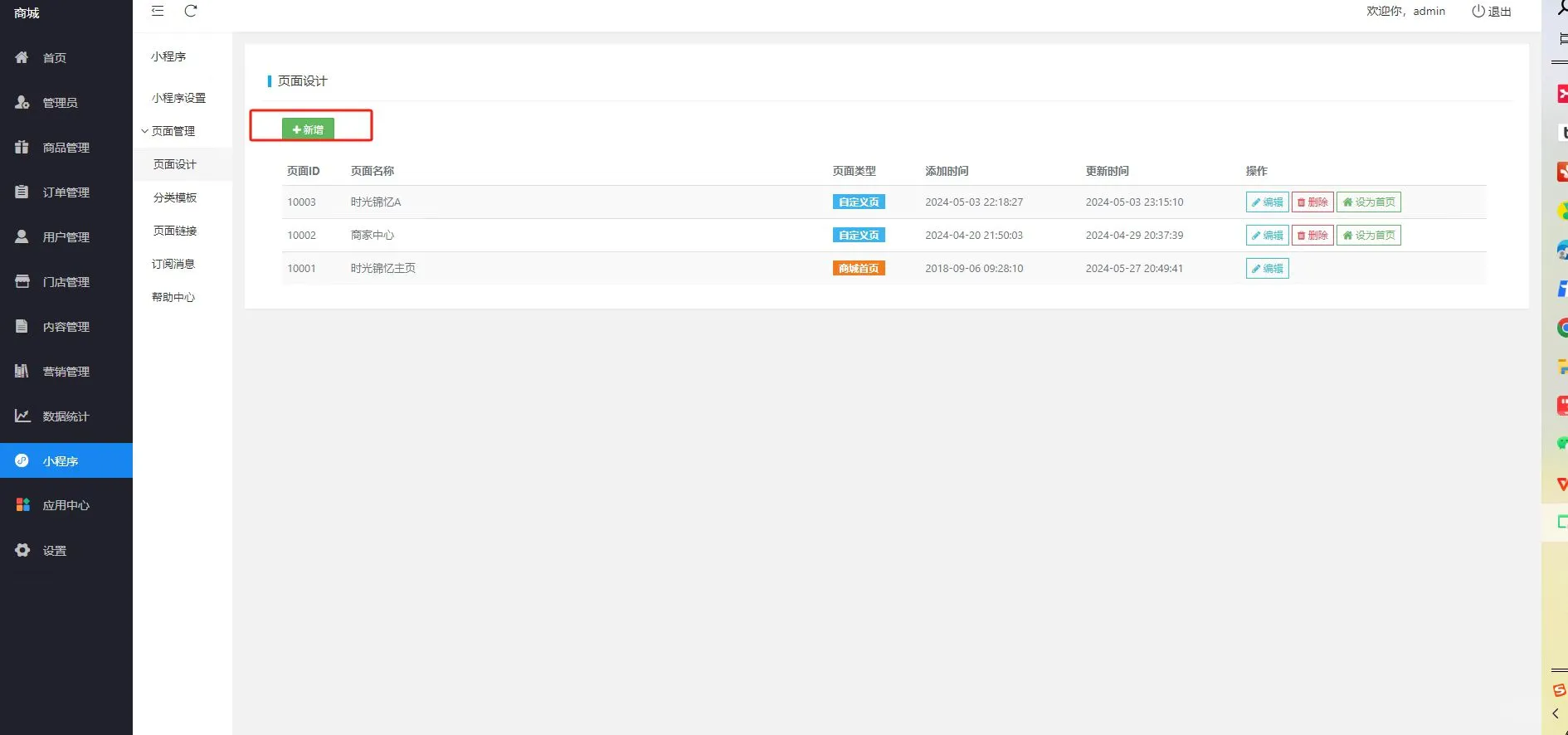Go to 商品管理 product management
The image size is (1568, 735).
(x=66, y=148)
